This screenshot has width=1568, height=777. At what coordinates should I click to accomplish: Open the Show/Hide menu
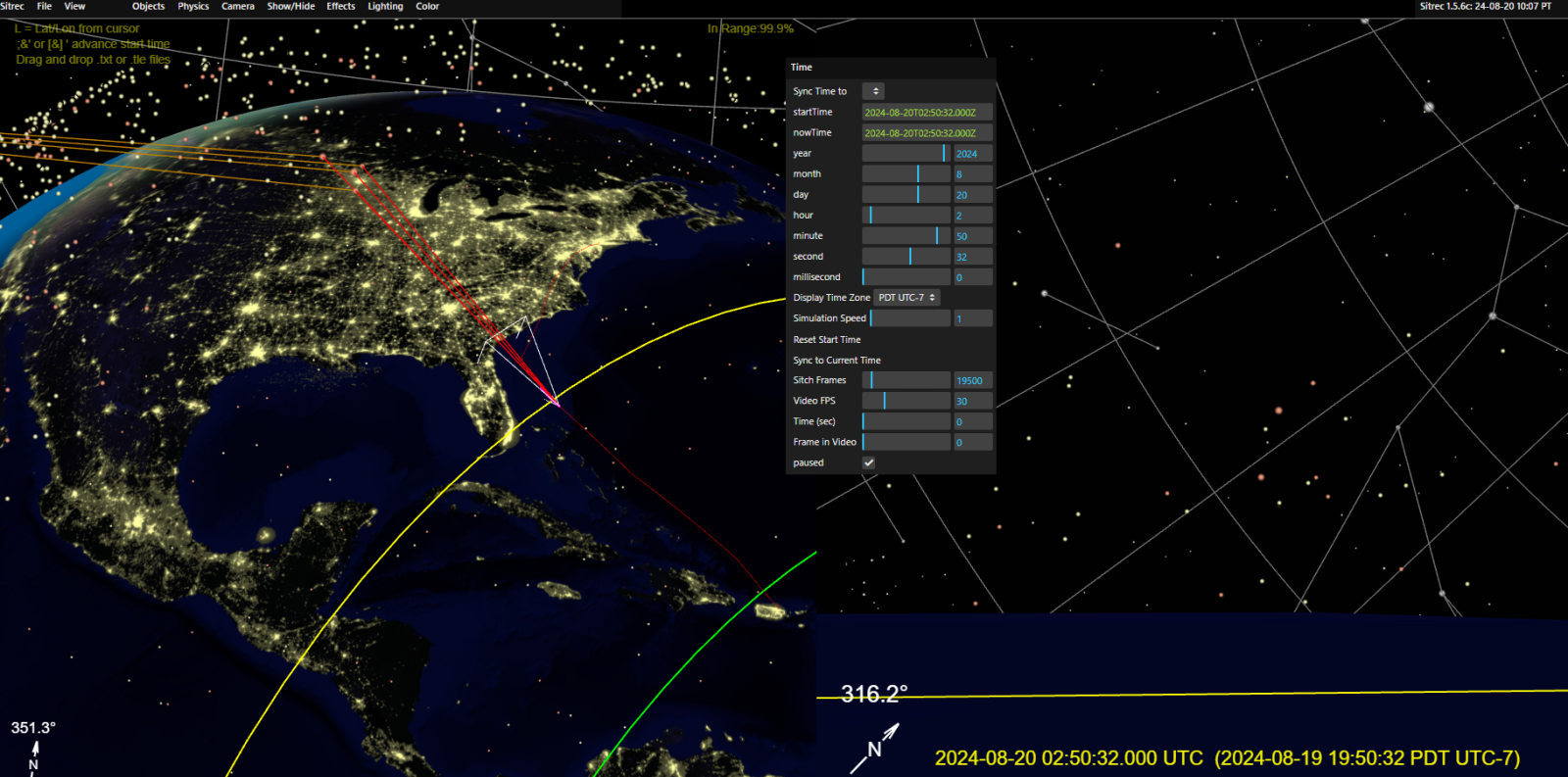[x=291, y=7]
